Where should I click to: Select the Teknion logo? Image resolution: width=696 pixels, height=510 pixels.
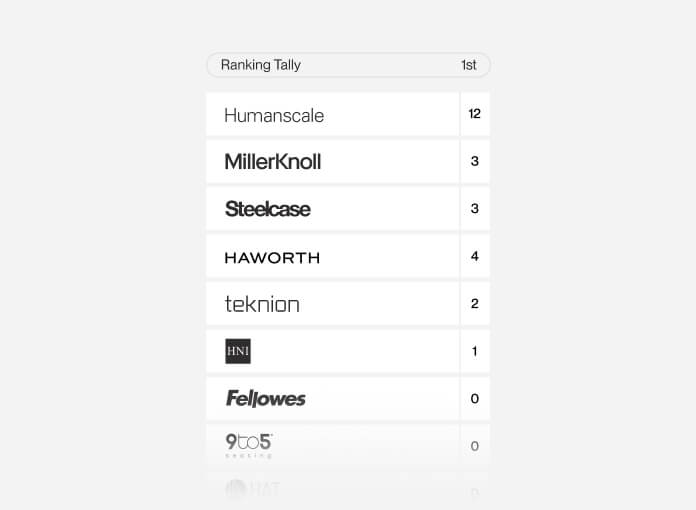tap(262, 304)
